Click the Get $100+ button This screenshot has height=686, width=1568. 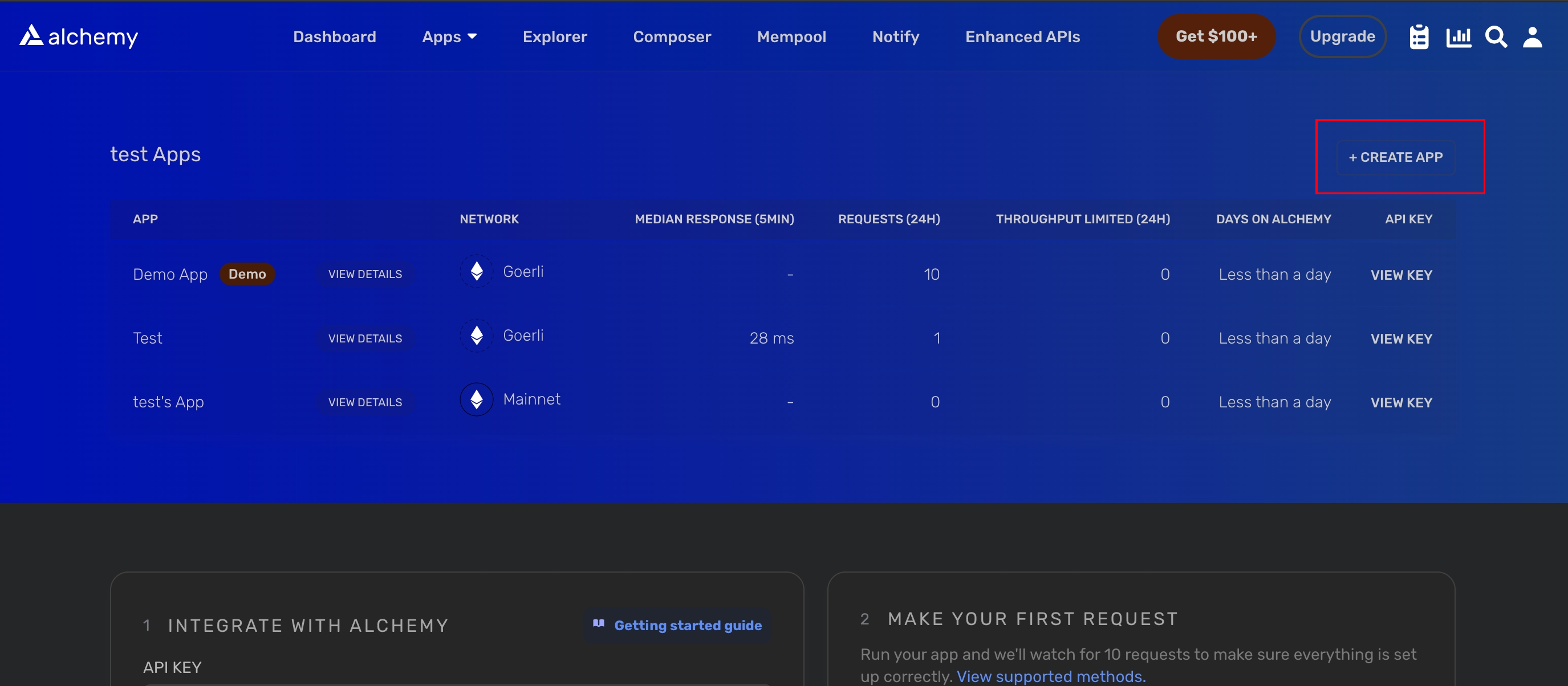coord(1216,36)
